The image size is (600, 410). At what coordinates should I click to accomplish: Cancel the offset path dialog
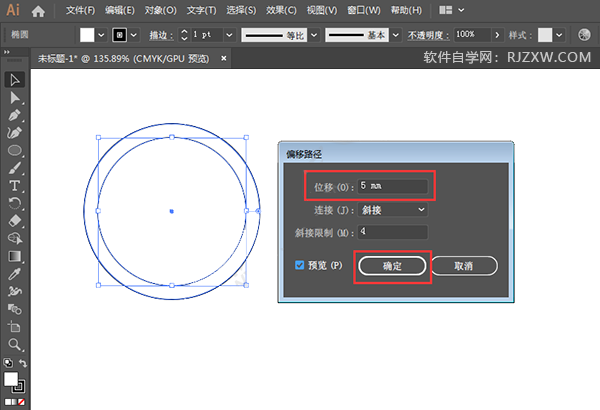pyautogui.click(x=464, y=266)
